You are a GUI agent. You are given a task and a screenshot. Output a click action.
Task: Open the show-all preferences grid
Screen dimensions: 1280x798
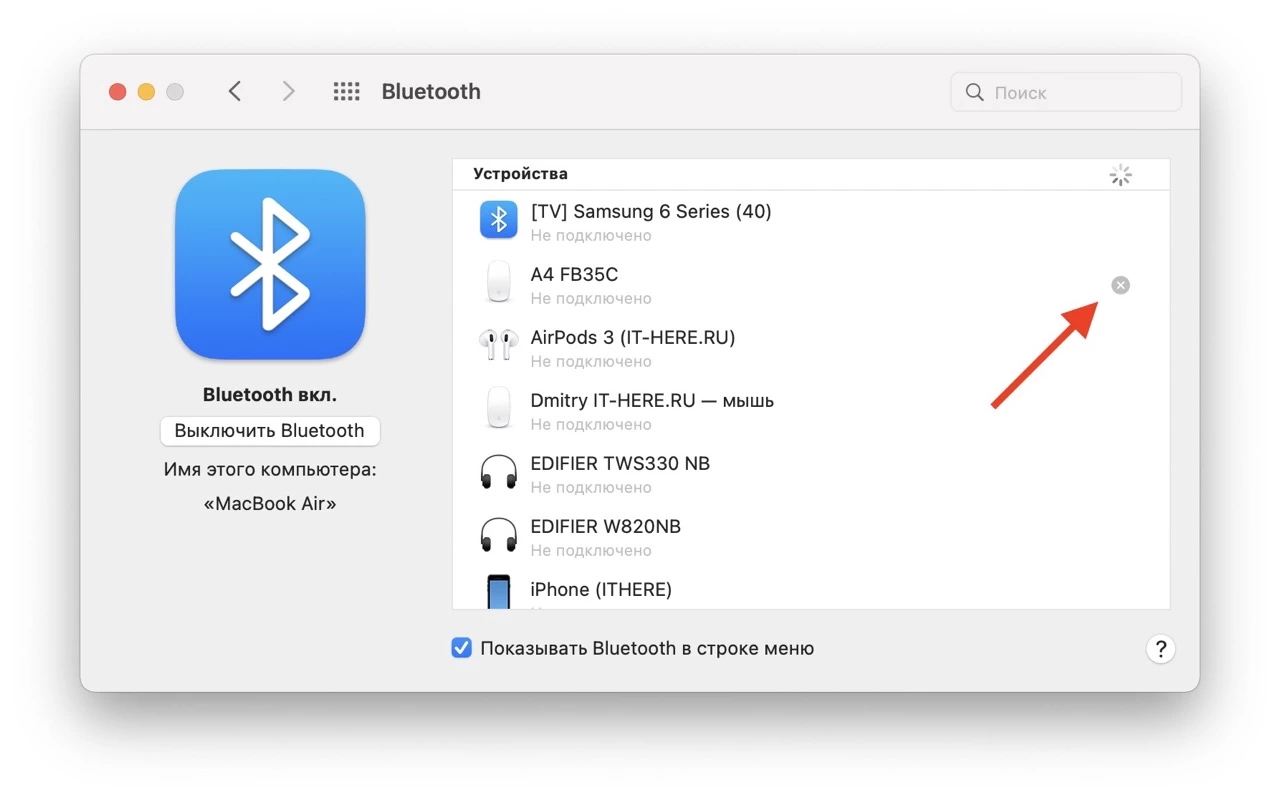(x=346, y=92)
